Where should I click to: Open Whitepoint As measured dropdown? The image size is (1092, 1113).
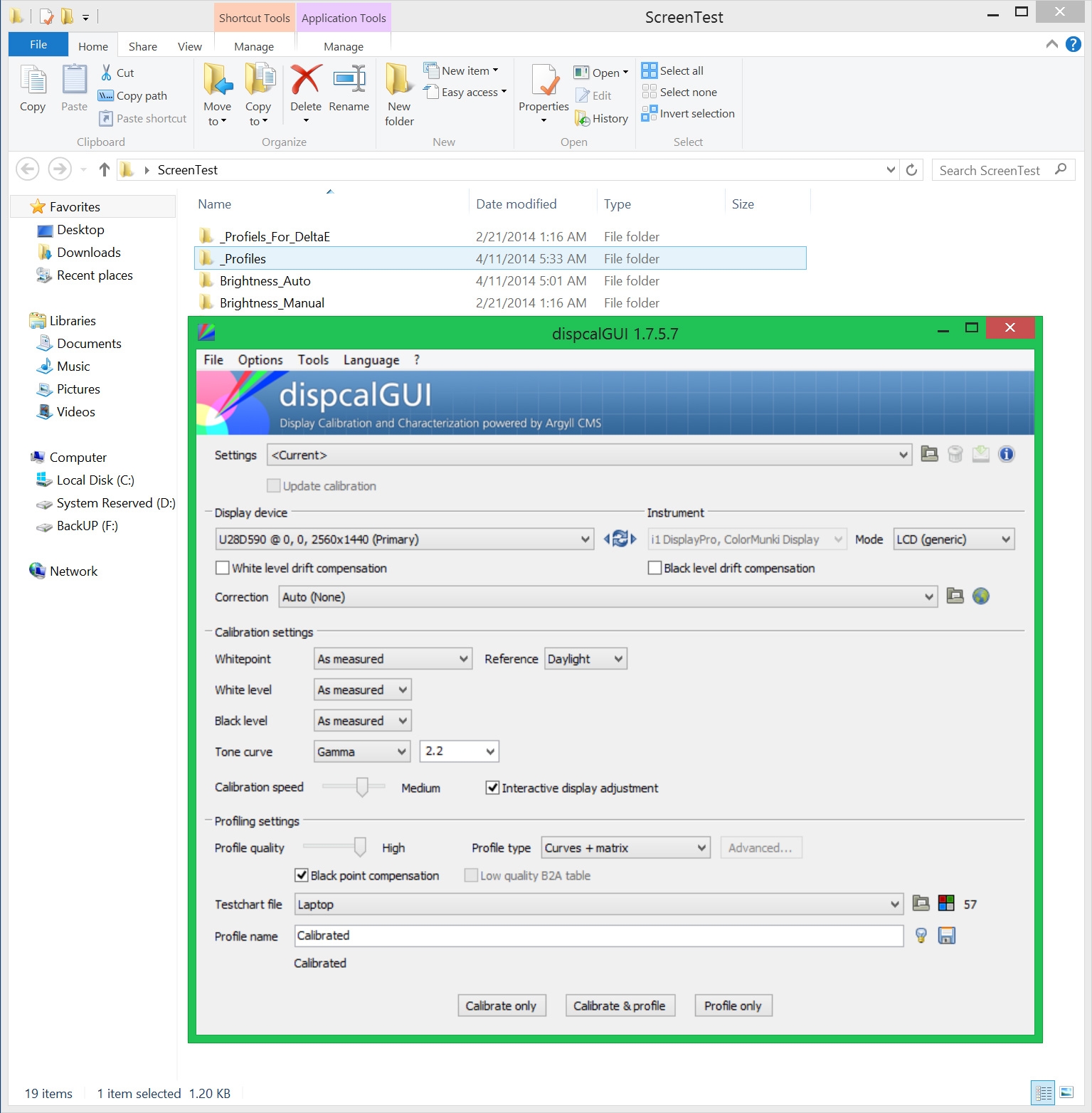(393, 658)
